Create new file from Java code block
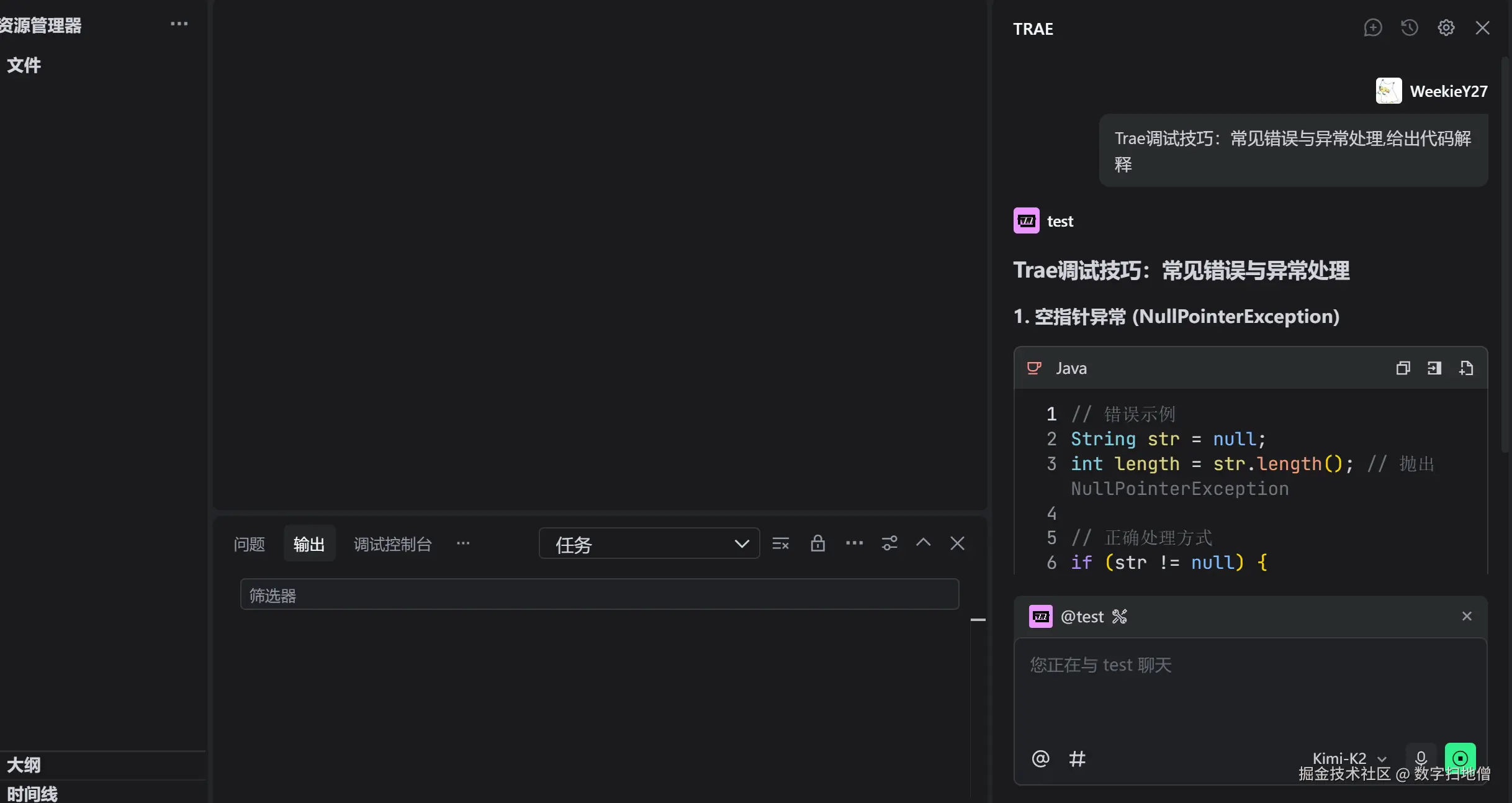Image resolution: width=1512 pixels, height=803 pixels. tap(1467, 368)
